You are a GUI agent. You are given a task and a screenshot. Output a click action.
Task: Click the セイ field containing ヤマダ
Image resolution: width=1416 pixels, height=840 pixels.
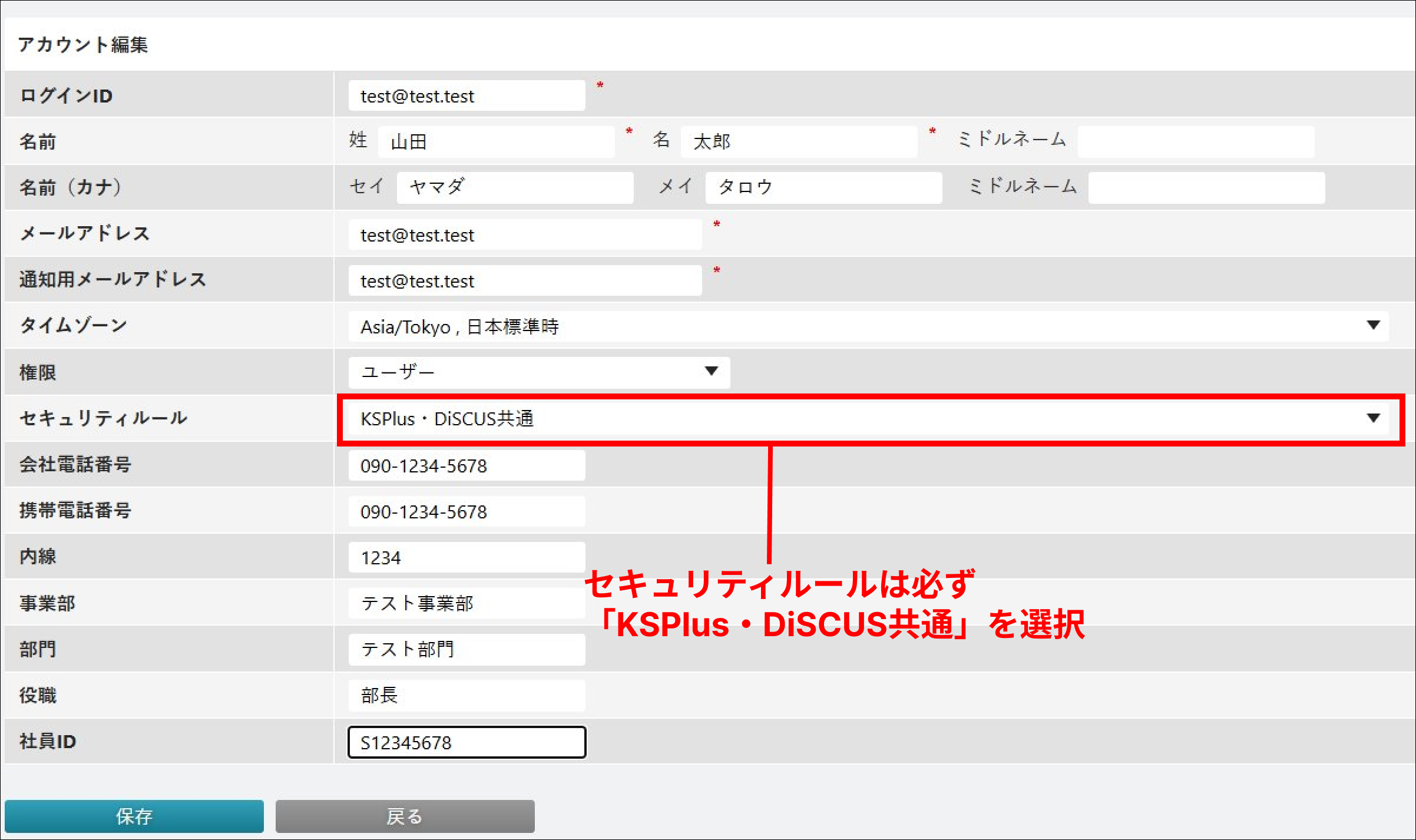[x=515, y=187]
